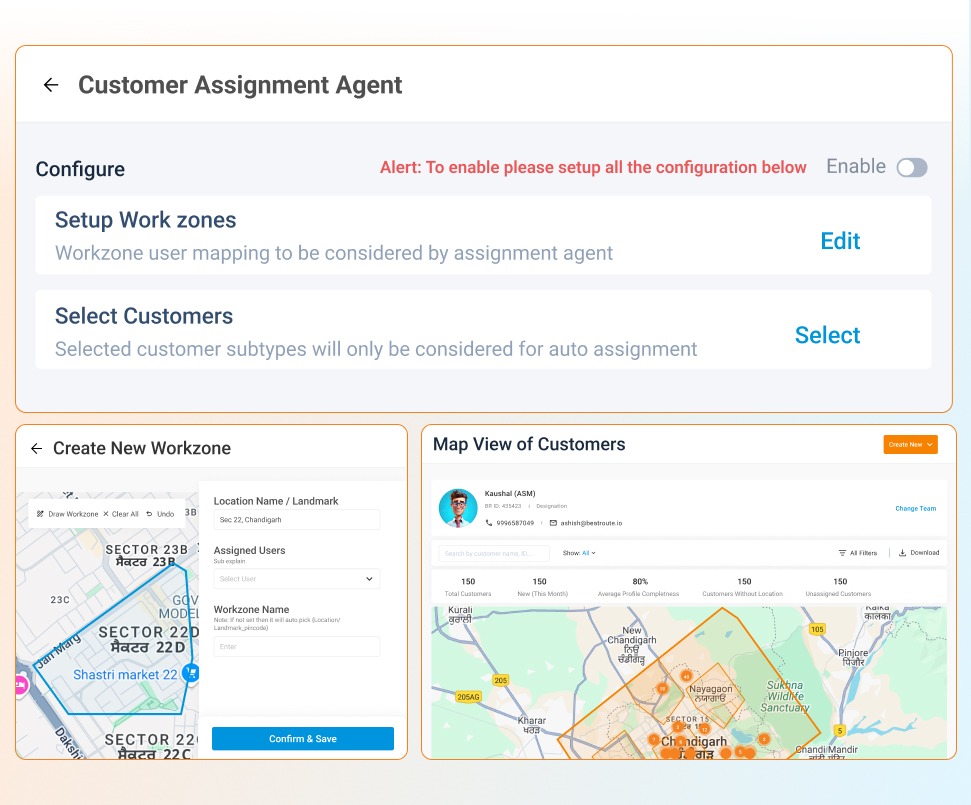This screenshot has width=971, height=805.
Task: Click the Nayagaon label on customer map
Action: pos(710,693)
